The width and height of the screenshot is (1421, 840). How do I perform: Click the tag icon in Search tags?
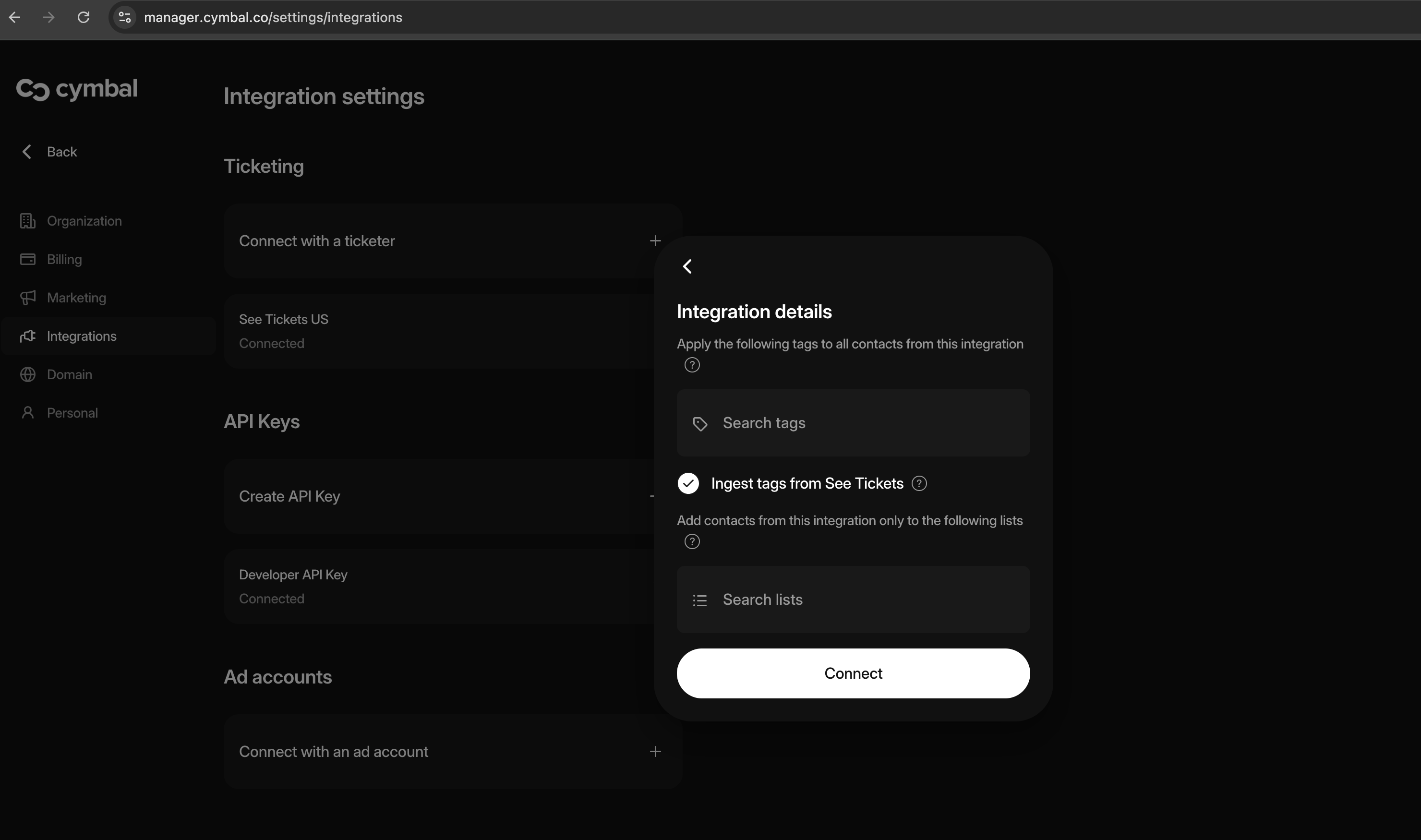pyautogui.click(x=700, y=423)
